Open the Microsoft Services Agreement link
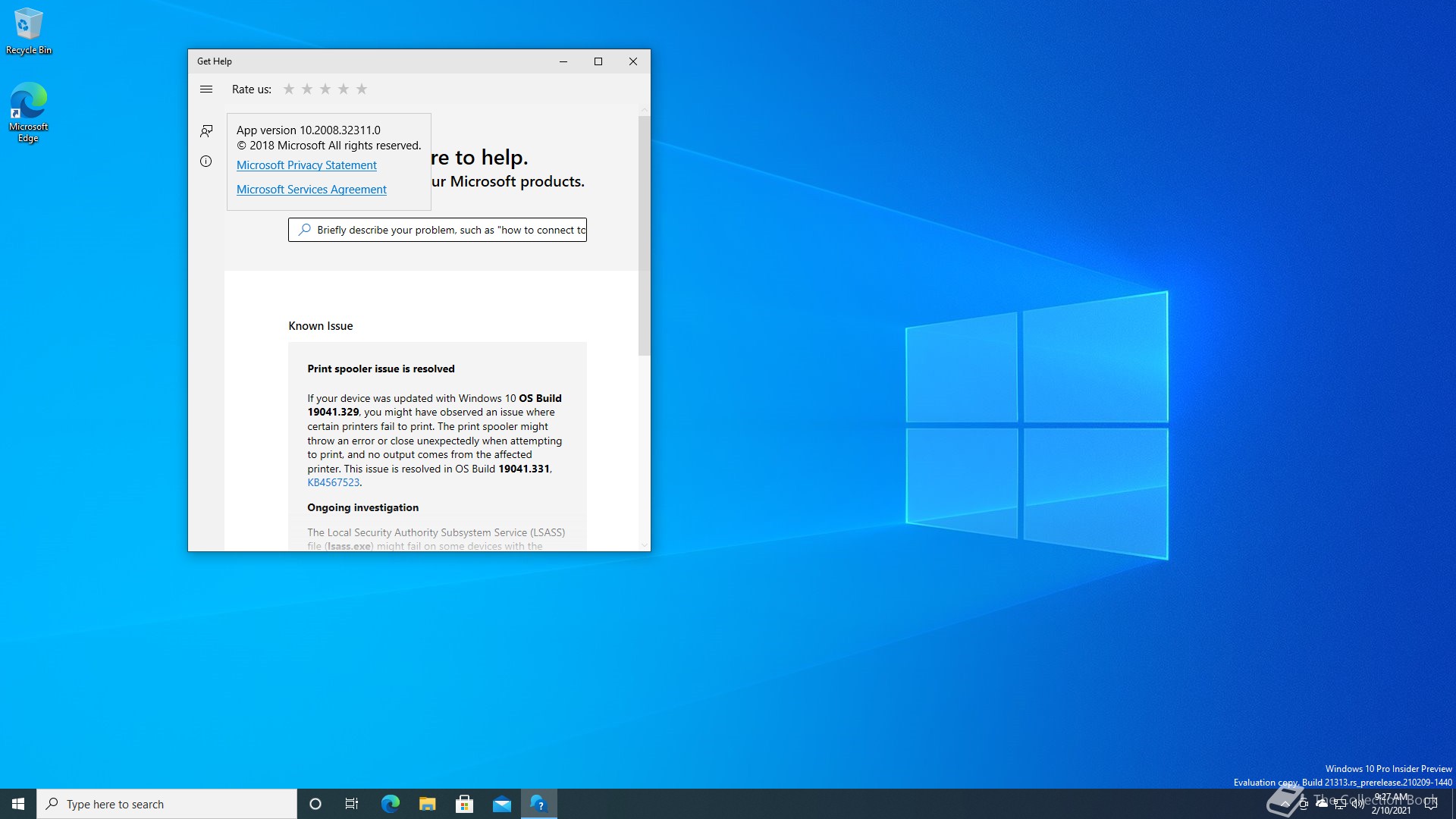Image resolution: width=1456 pixels, height=819 pixels. pos(312,190)
